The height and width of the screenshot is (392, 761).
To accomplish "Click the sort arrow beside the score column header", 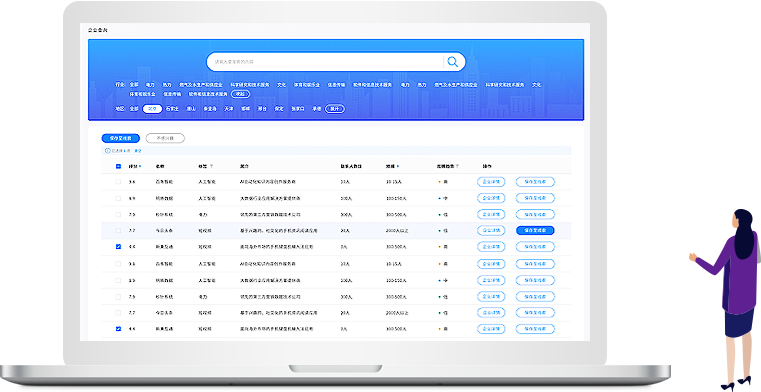I will coord(140,166).
